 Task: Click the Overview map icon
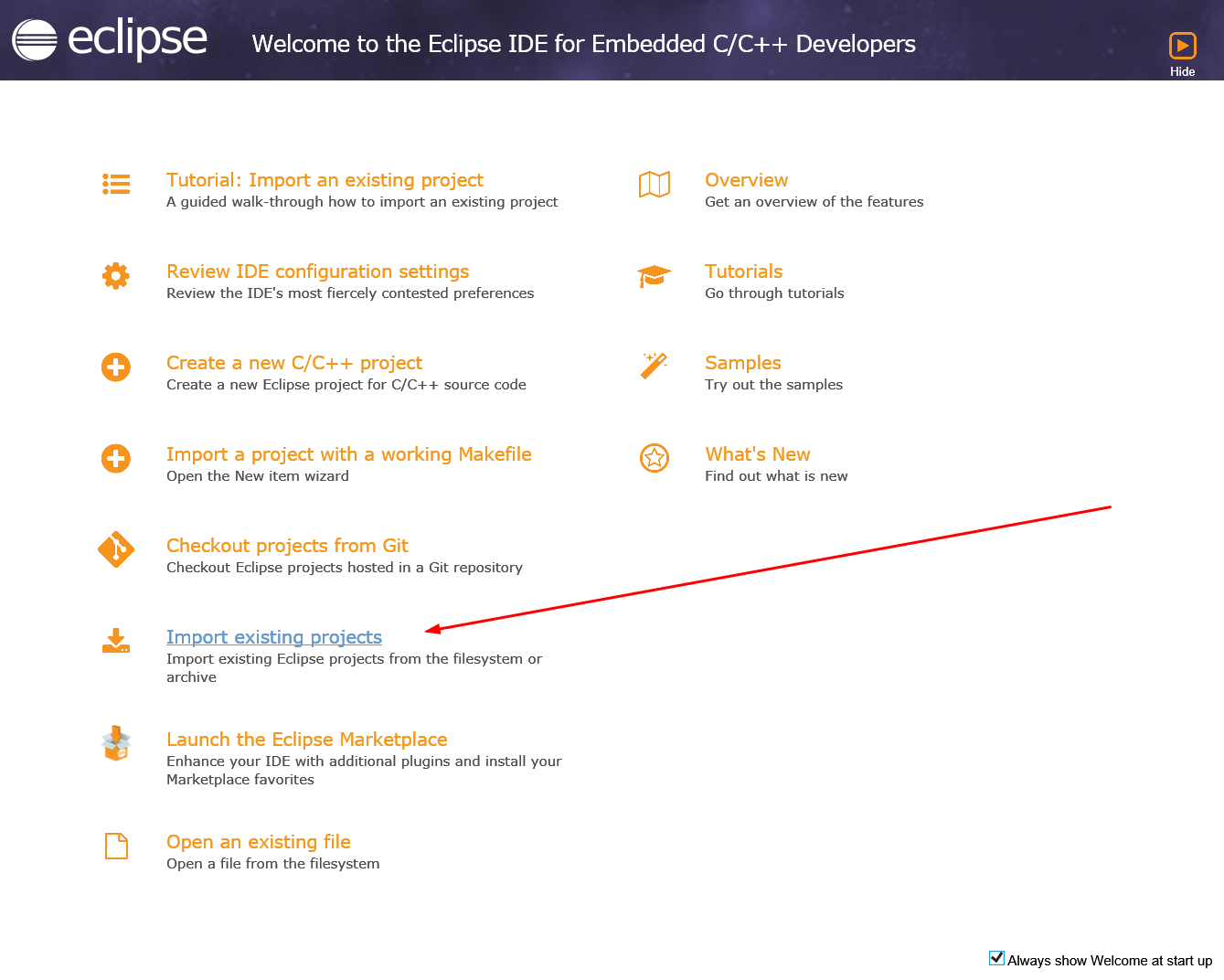click(655, 184)
